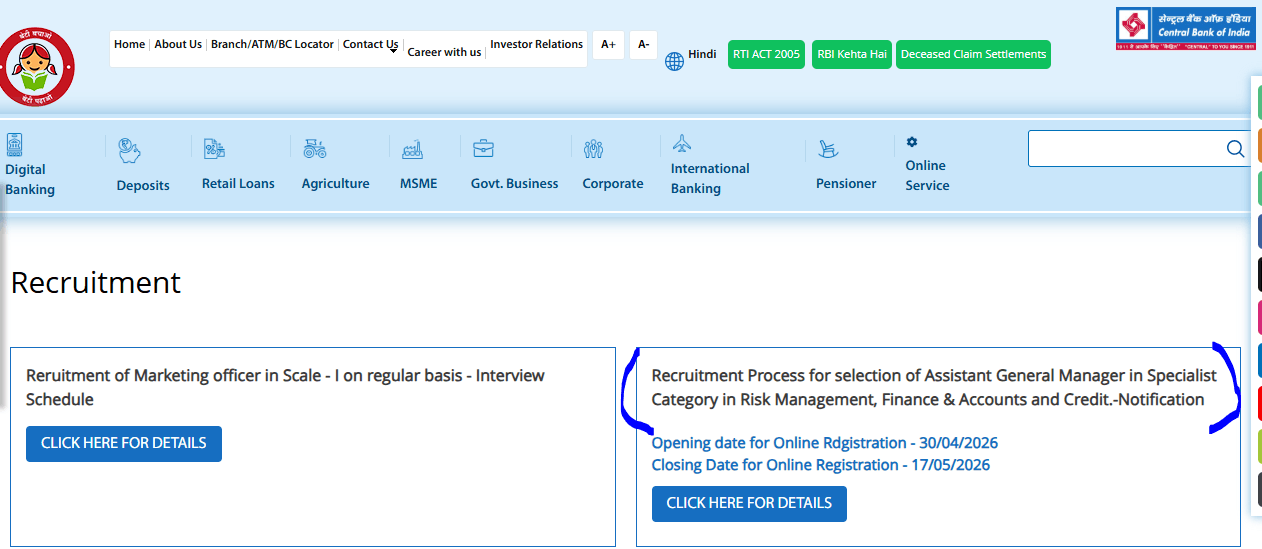The height and width of the screenshot is (549, 1262).
Task: Click details button for Assistant General Manager
Action: pos(749,503)
